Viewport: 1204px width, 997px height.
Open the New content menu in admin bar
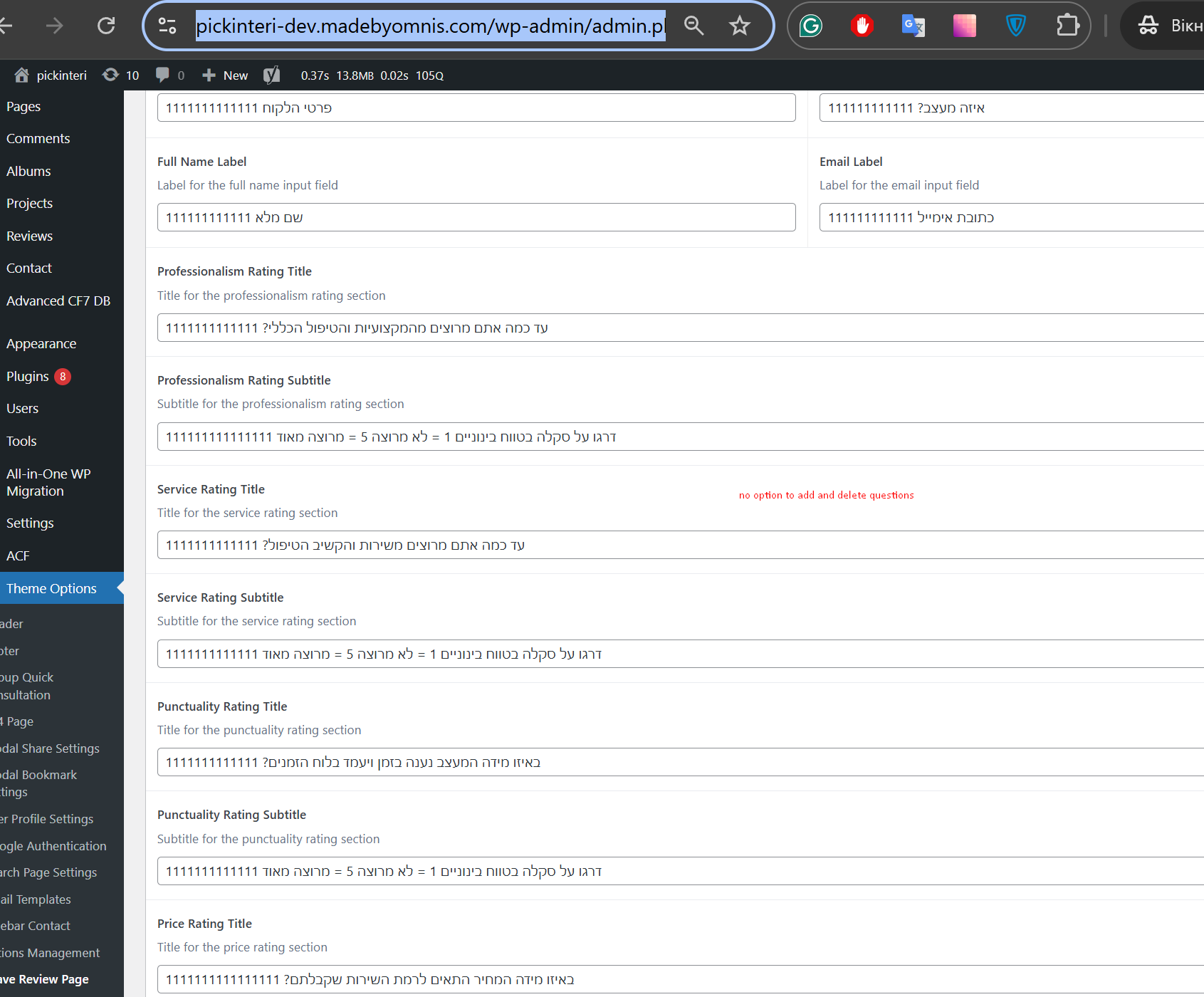226,75
